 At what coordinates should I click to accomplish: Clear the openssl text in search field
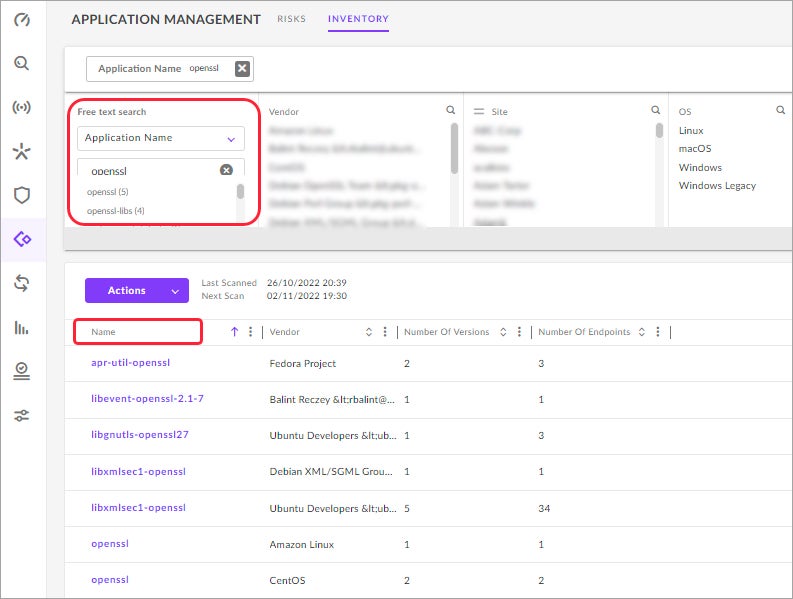coord(226,170)
